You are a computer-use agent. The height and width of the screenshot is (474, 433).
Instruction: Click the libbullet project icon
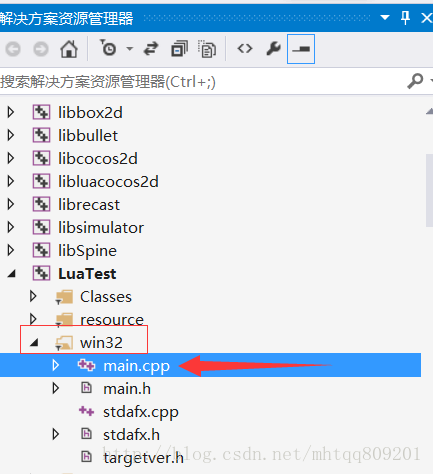[x=41, y=135]
